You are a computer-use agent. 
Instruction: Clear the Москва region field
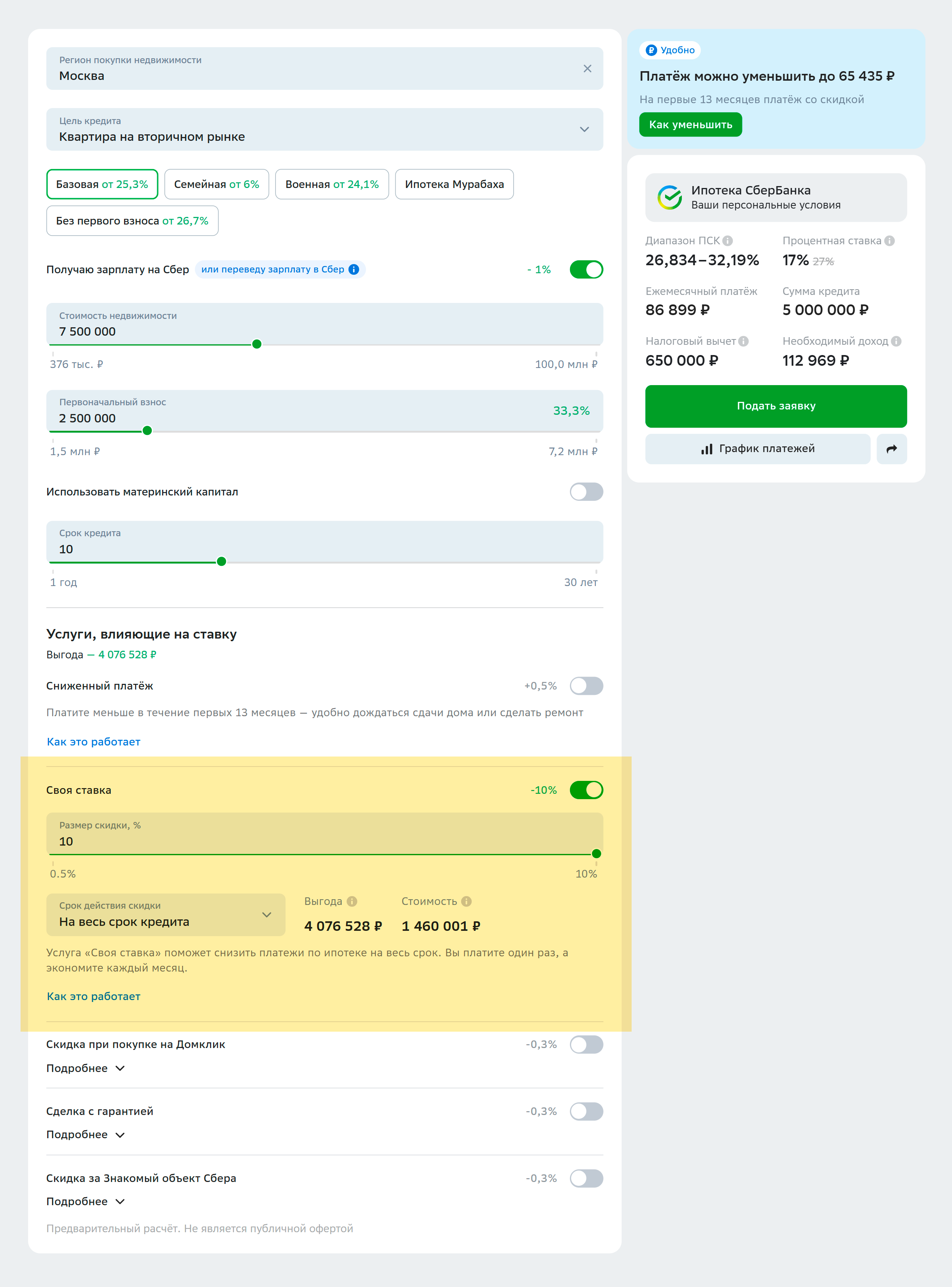(x=587, y=68)
